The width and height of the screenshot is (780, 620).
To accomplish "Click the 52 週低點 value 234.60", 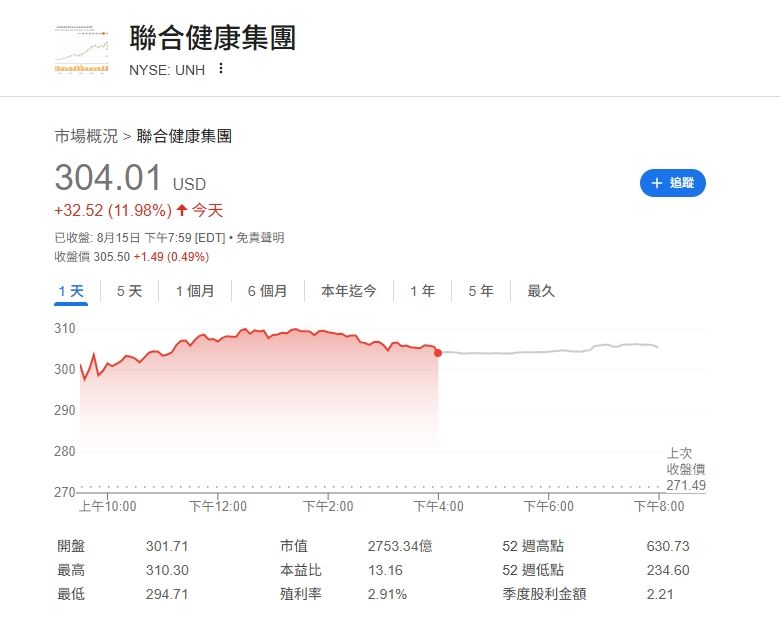I will click(x=668, y=570).
